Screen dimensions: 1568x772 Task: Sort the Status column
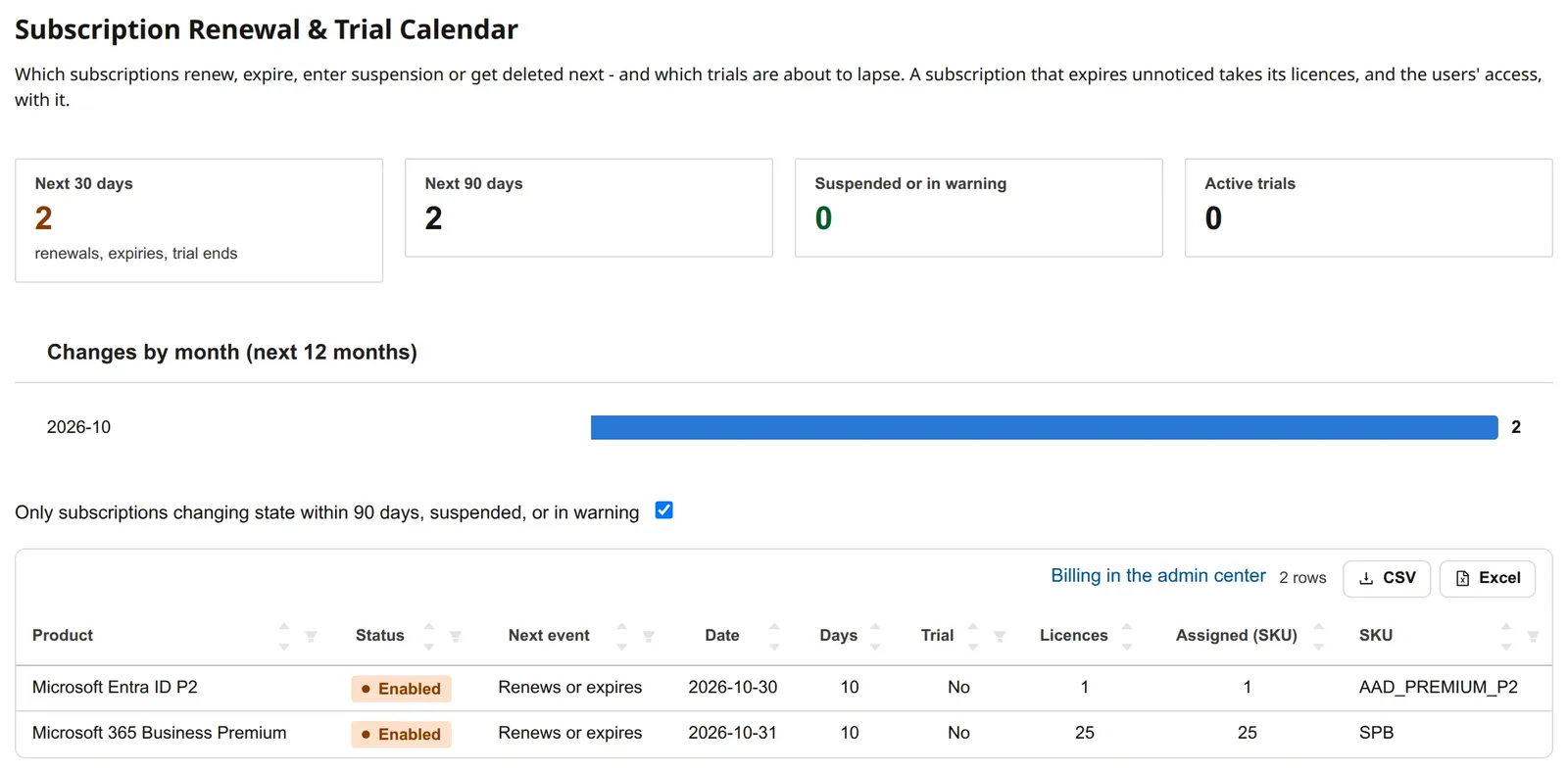428,636
